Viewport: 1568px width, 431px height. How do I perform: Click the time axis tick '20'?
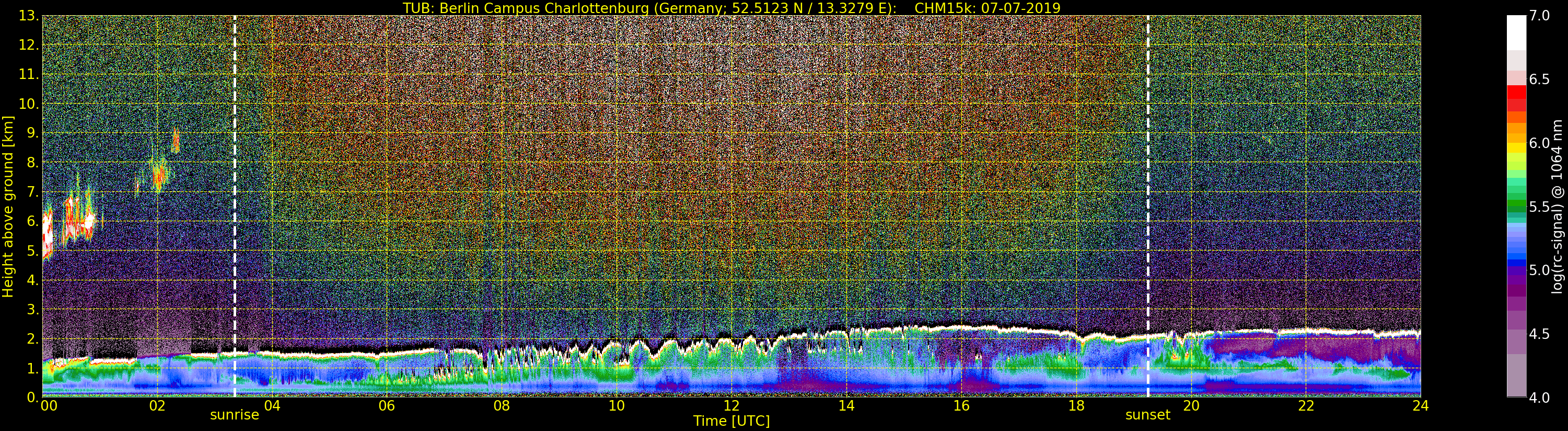click(x=1191, y=406)
